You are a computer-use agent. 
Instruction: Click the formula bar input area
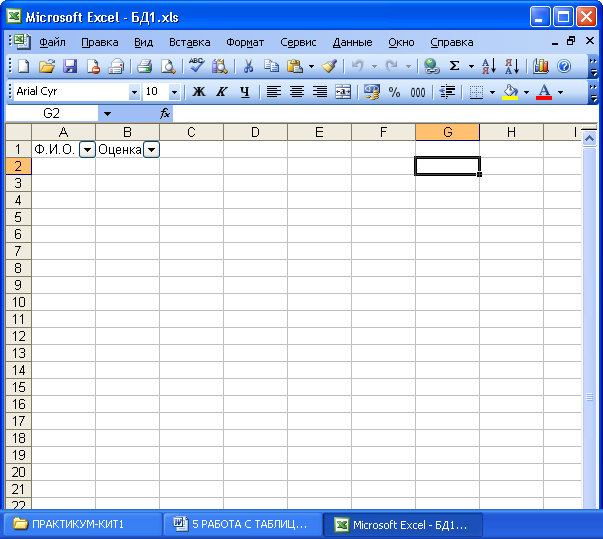tap(385, 113)
